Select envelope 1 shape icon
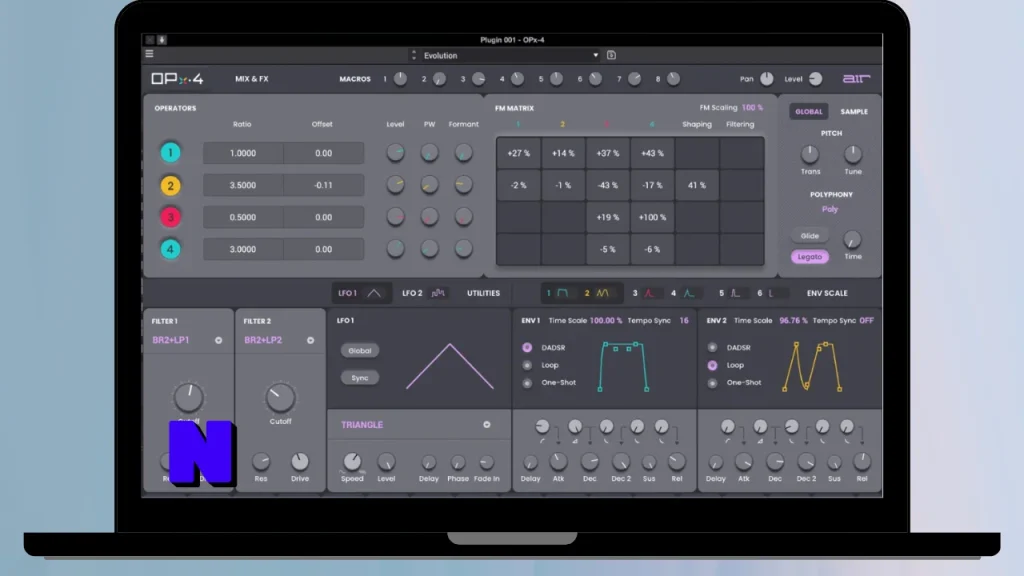The height and width of the screenshot is (576, 1024). click(562, 293)
